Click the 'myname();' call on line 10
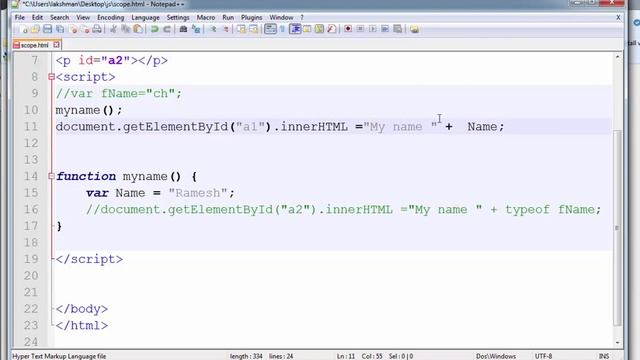The height and width of the screenshot is (360, 640). pos(89,110)
